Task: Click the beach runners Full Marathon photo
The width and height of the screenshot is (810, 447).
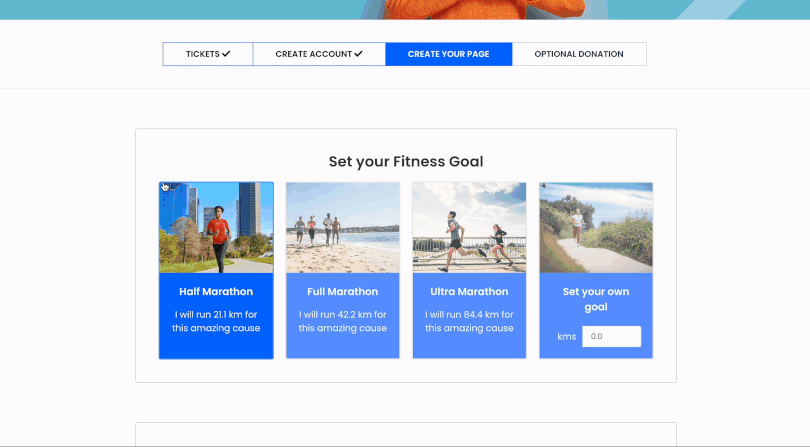Action: click(x=342, y=228)
